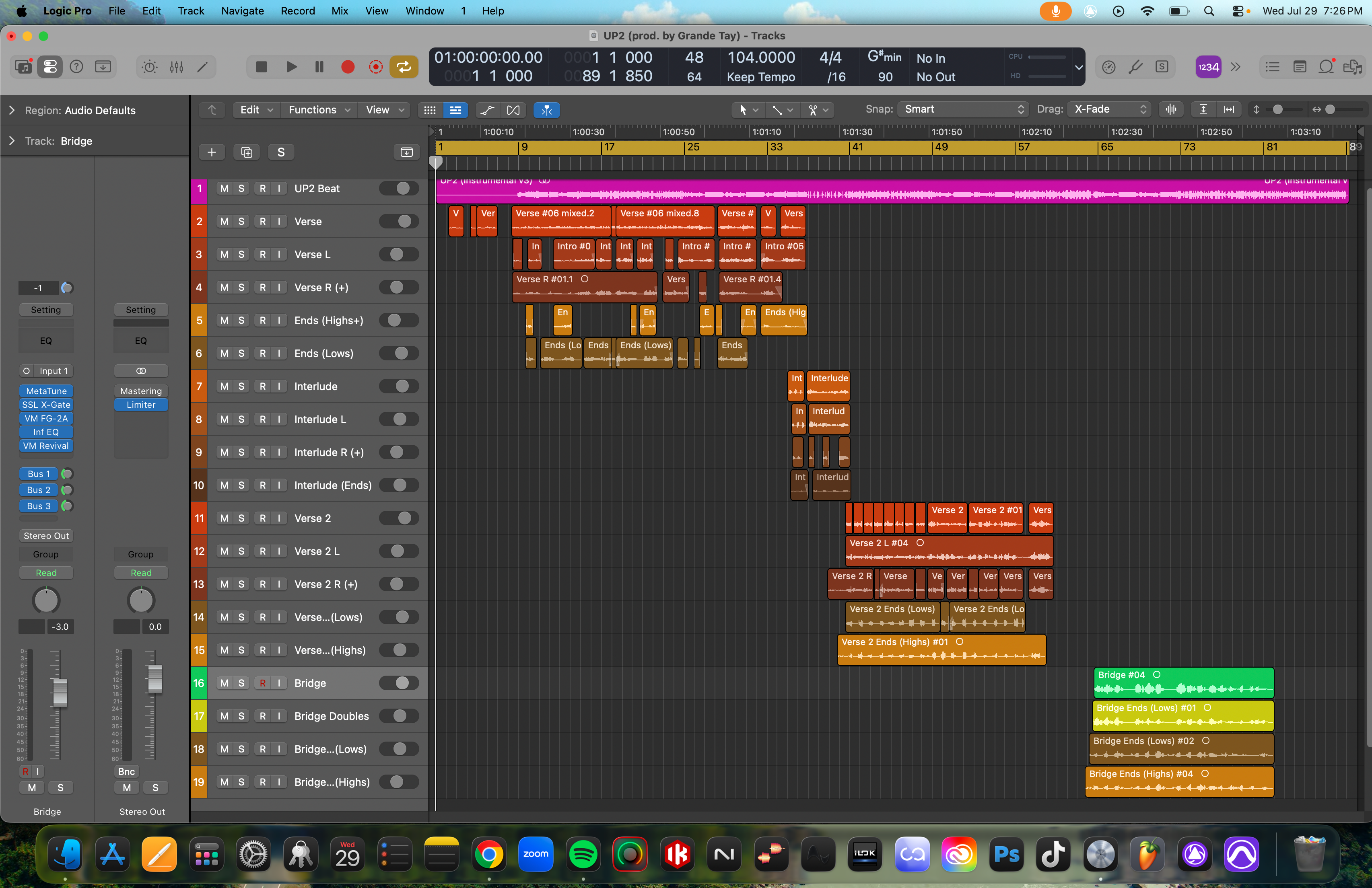Show automation in the tracks area
1372x888 pixels.
point(487,109)
